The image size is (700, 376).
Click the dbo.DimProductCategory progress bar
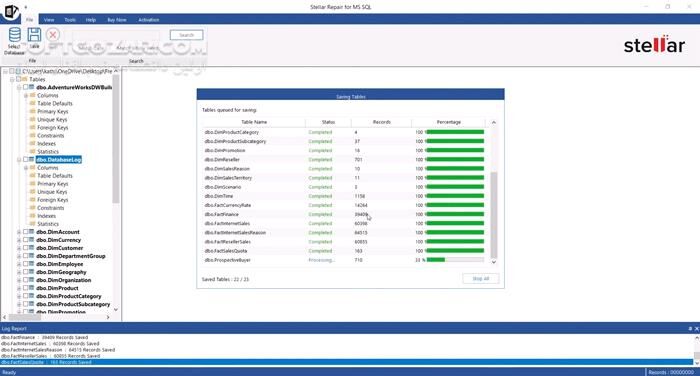coord(455,132)
